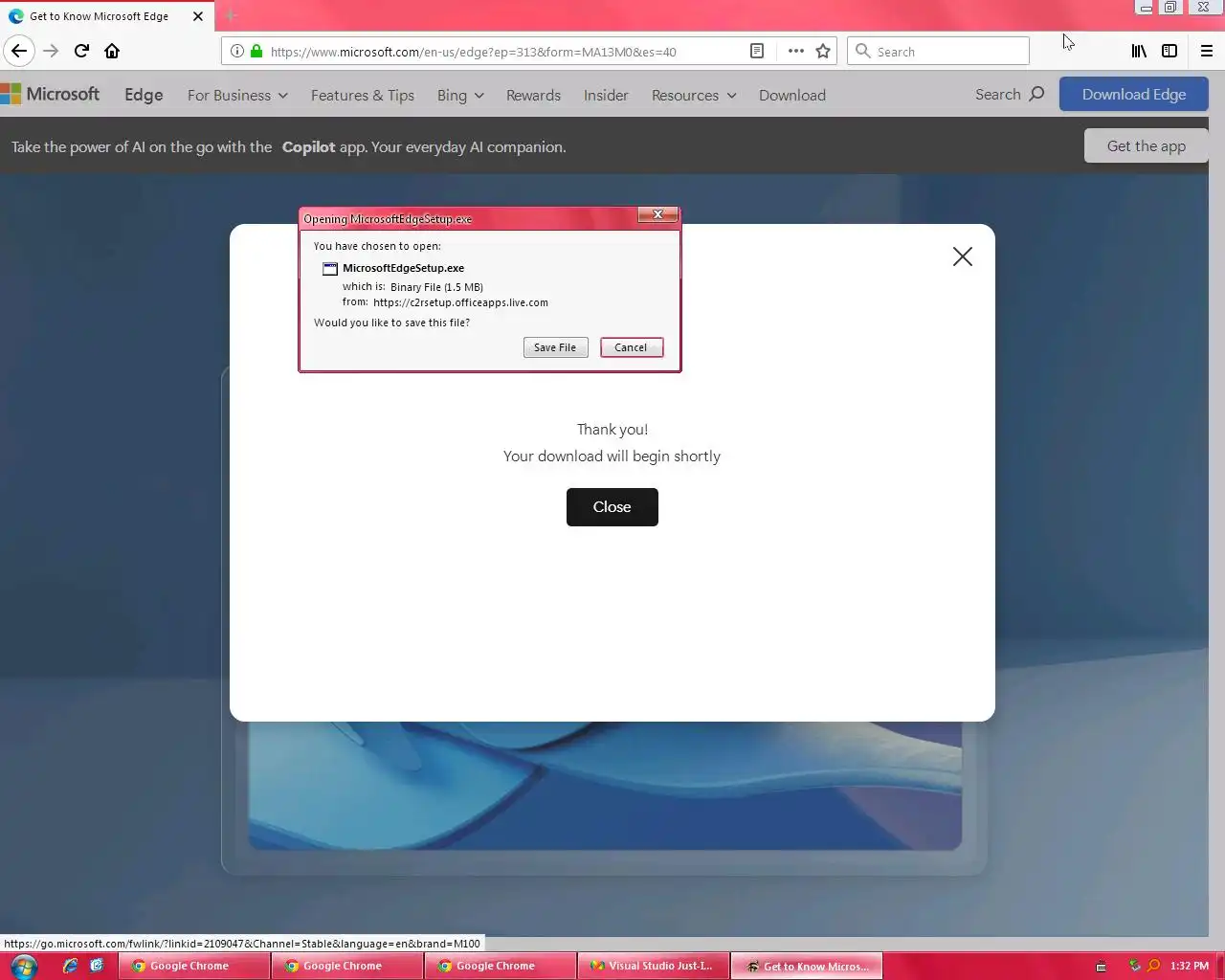Open the Download nav link
The height and width of the screenshot is (980, 1225).
(x=792, y=95)
